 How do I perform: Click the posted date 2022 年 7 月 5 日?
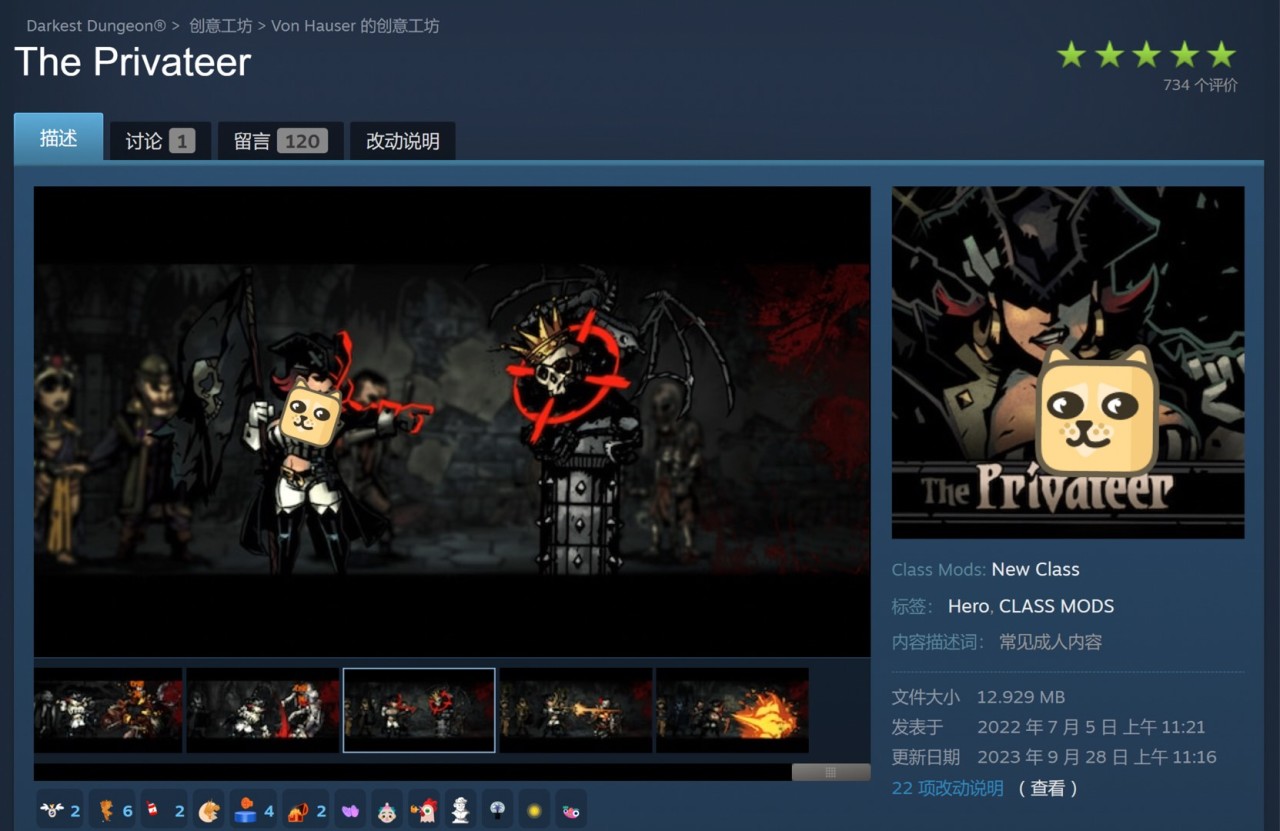coord(1091,727)
